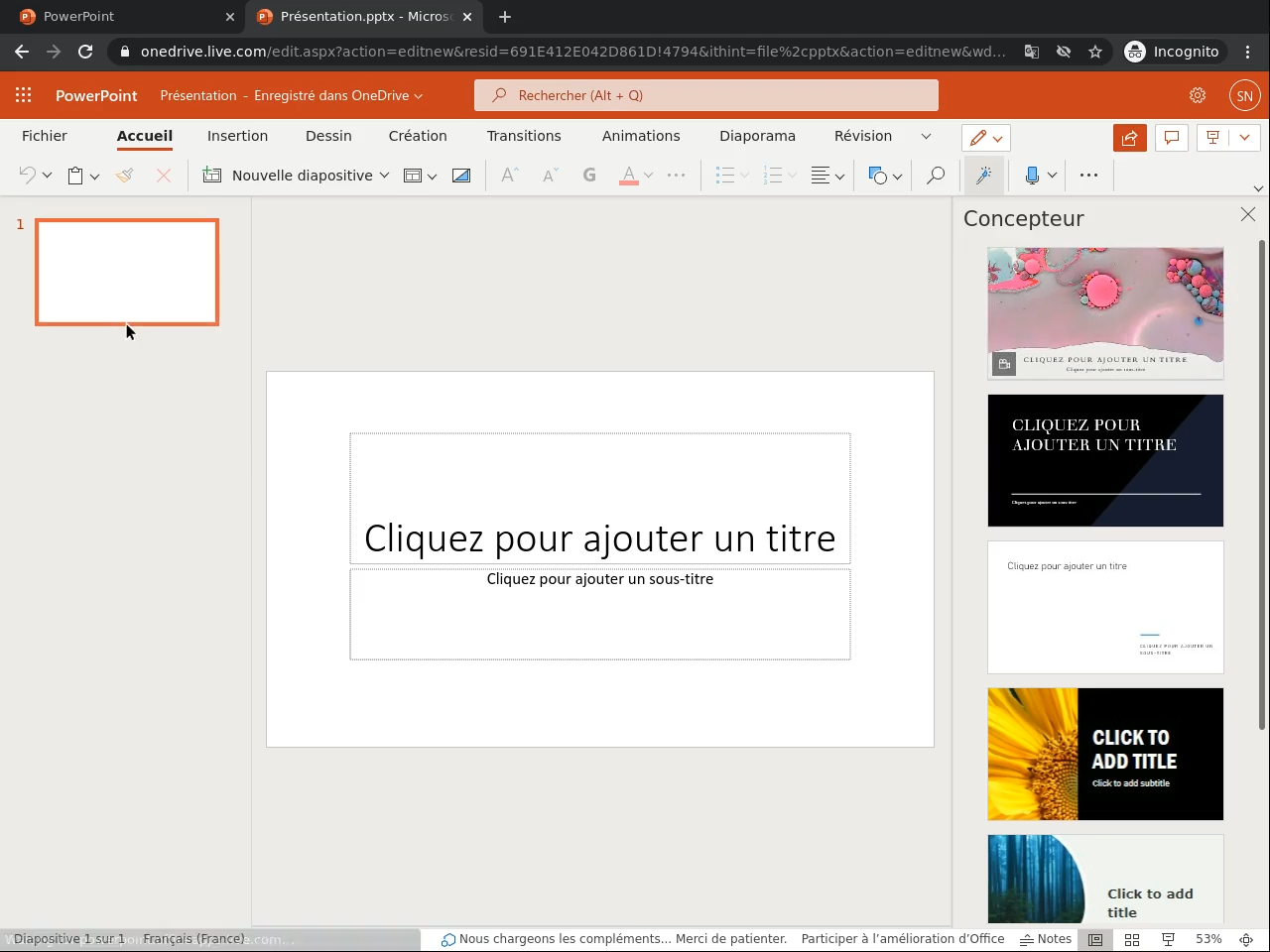Switch to slide sorter view in status bar
Viewport: 1270px width, 952px height.
pos(1132,939)
